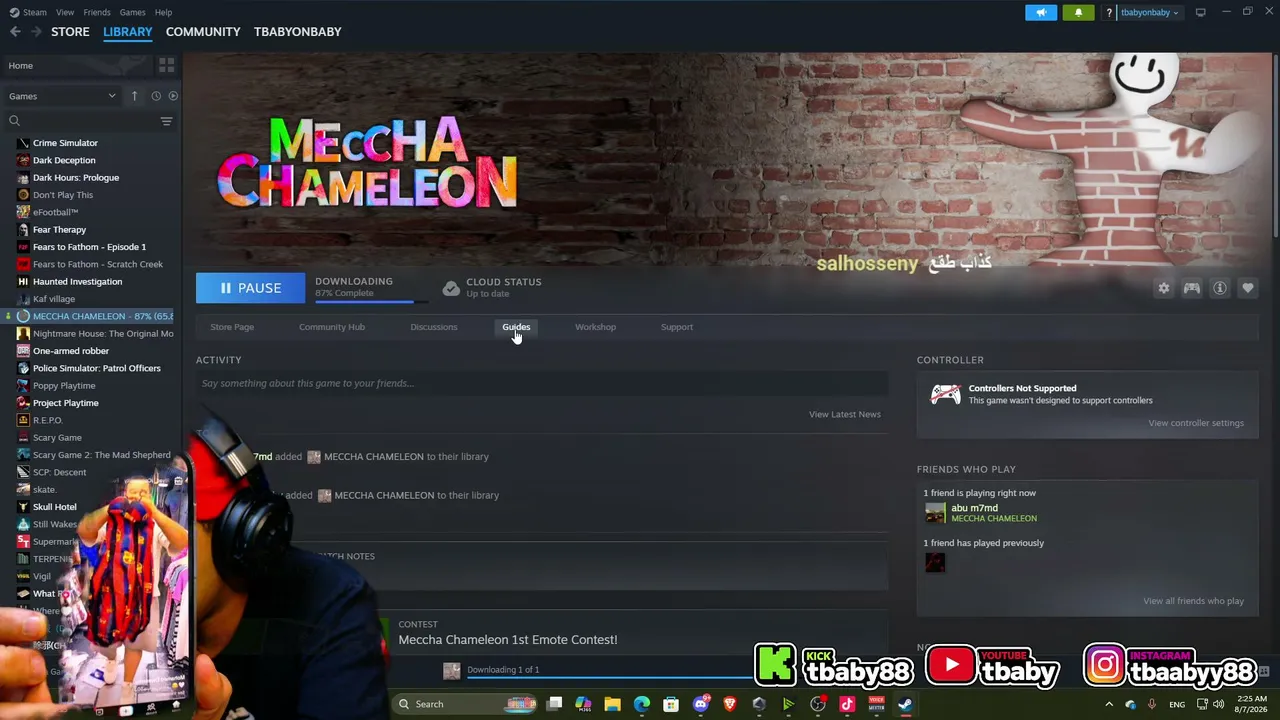Open game settings gear icon

1163,288
